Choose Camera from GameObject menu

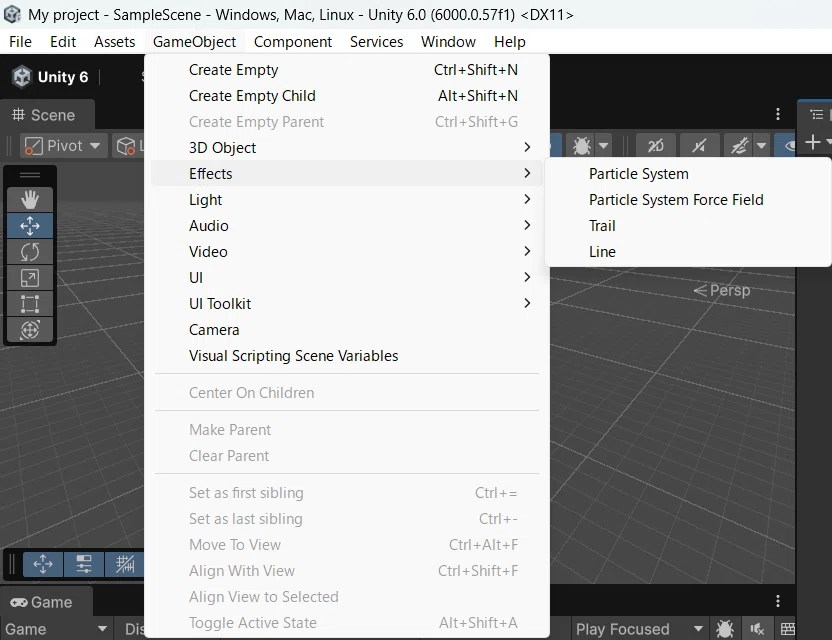346,330
